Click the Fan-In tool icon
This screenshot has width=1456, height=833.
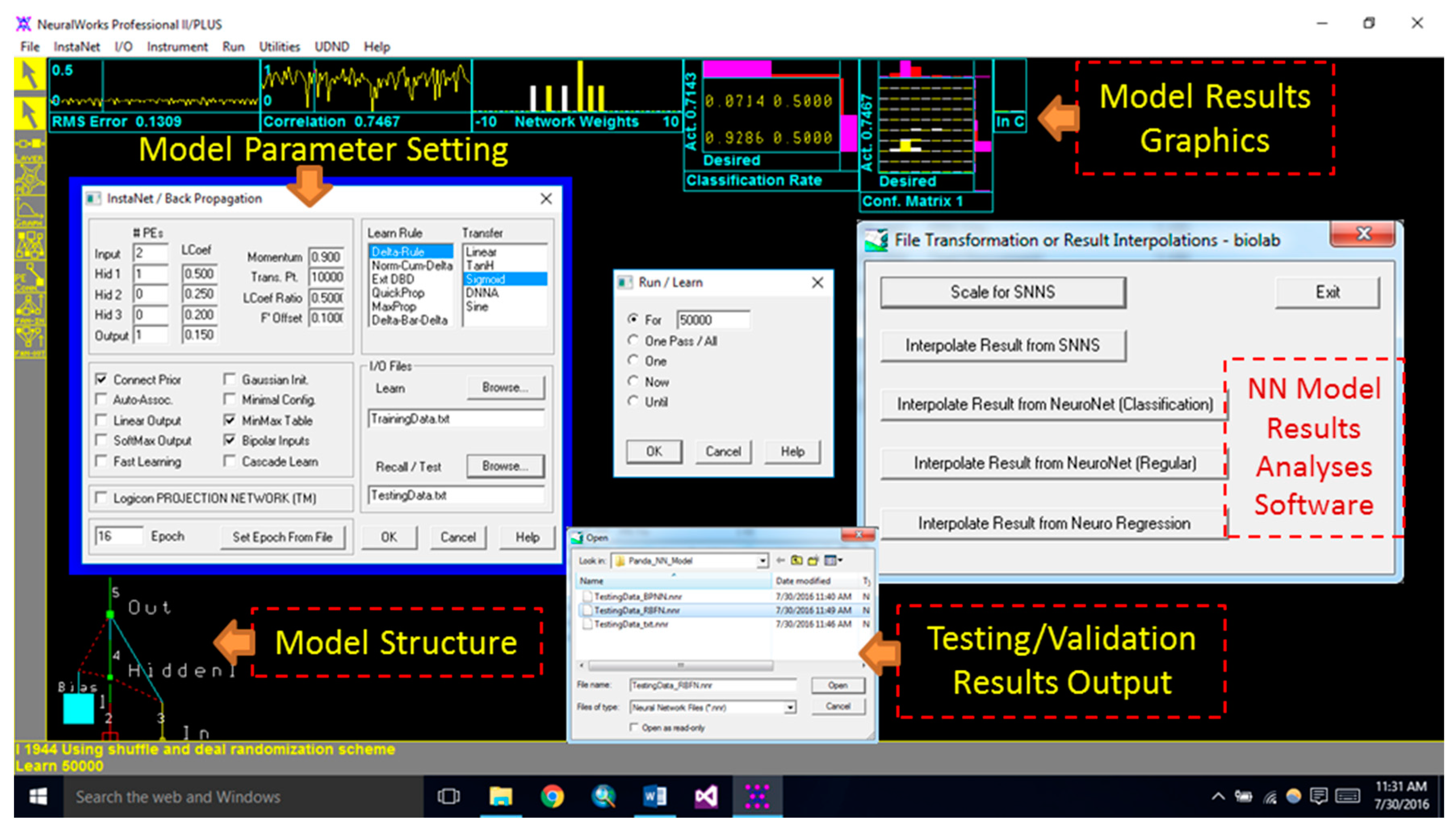(x=30, y=309)
